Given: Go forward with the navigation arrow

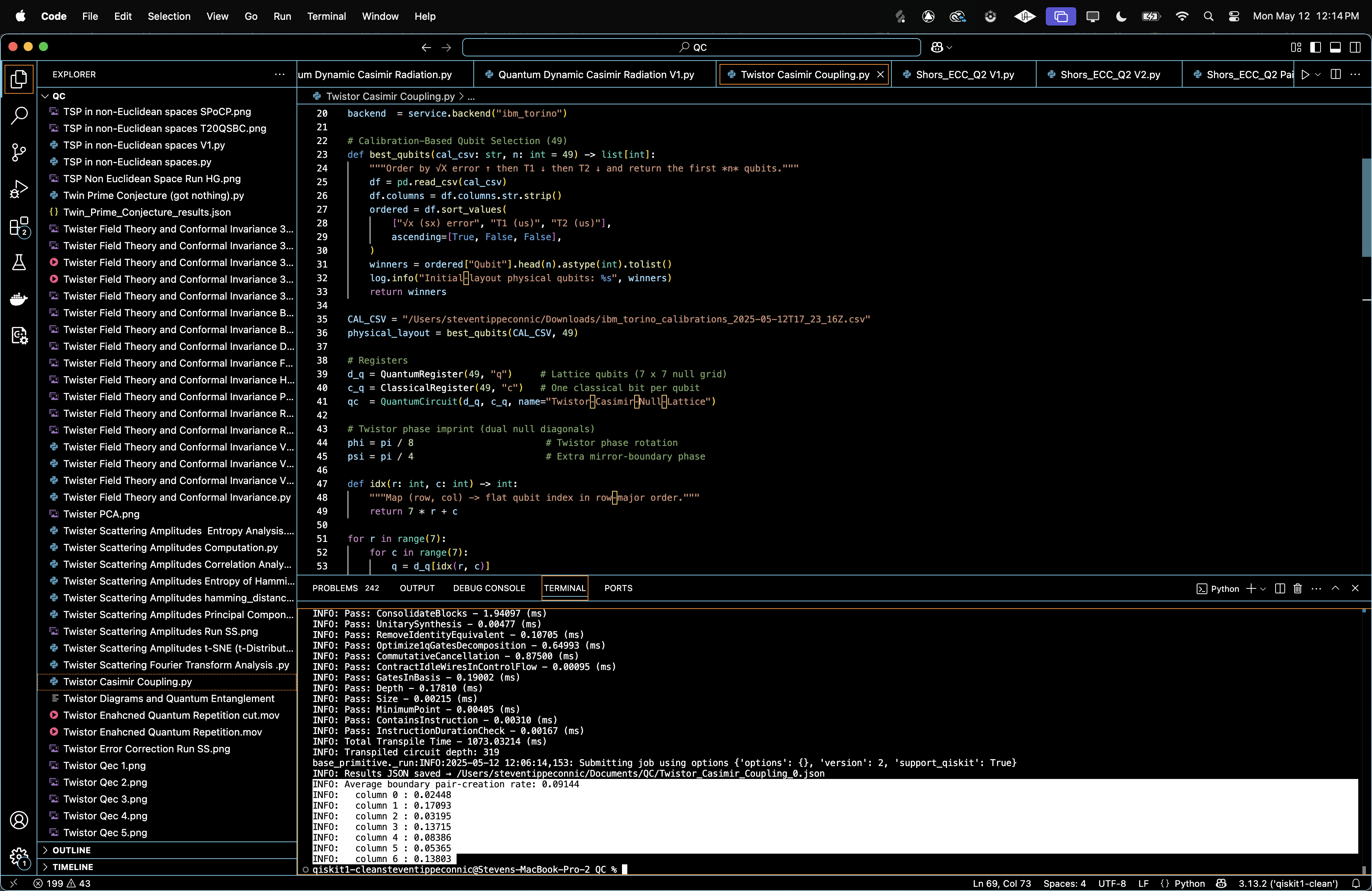Looking at the screenshot, I should pos(446,47).
